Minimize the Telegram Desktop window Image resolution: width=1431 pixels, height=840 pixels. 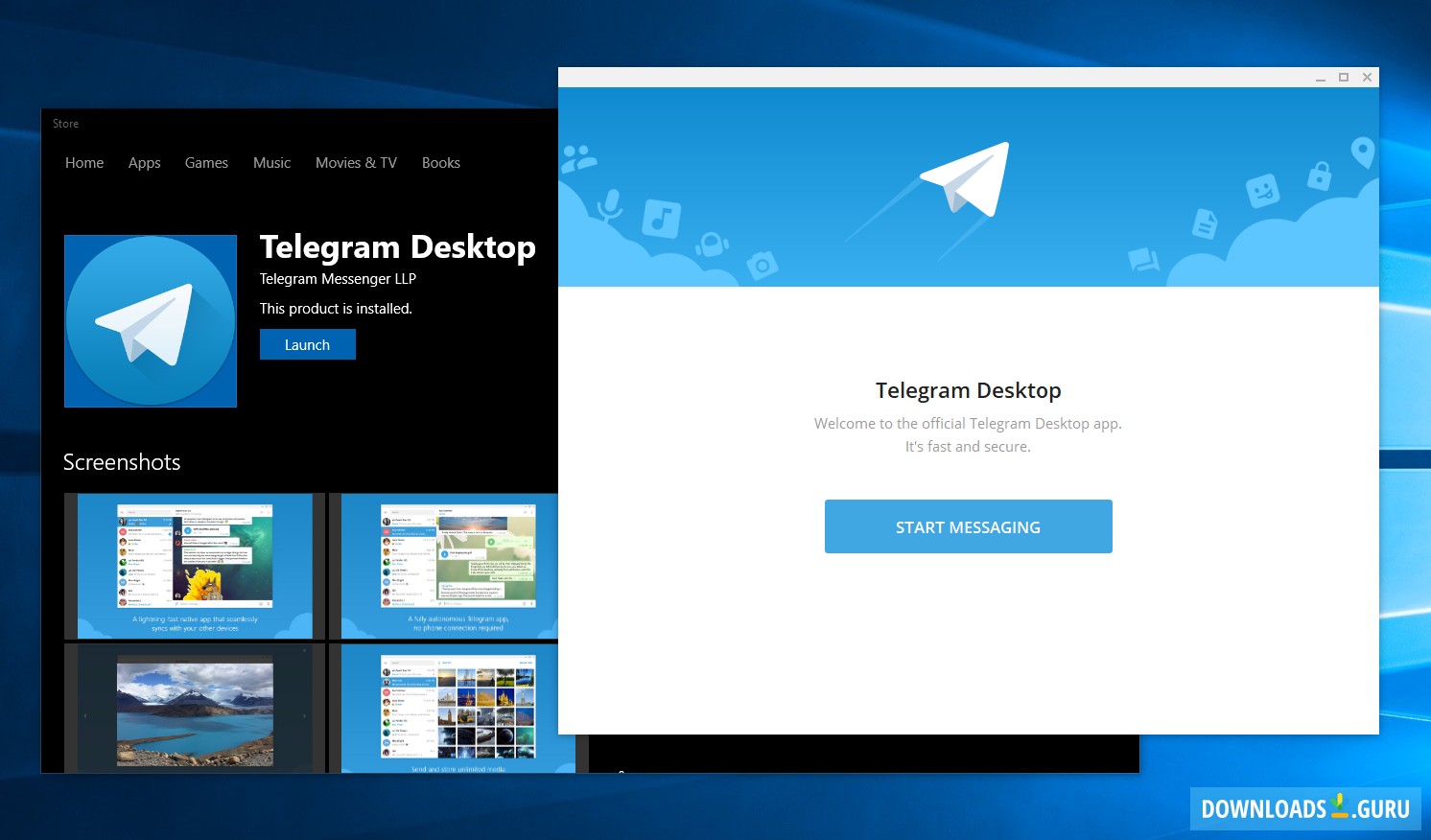[1321, 78]
